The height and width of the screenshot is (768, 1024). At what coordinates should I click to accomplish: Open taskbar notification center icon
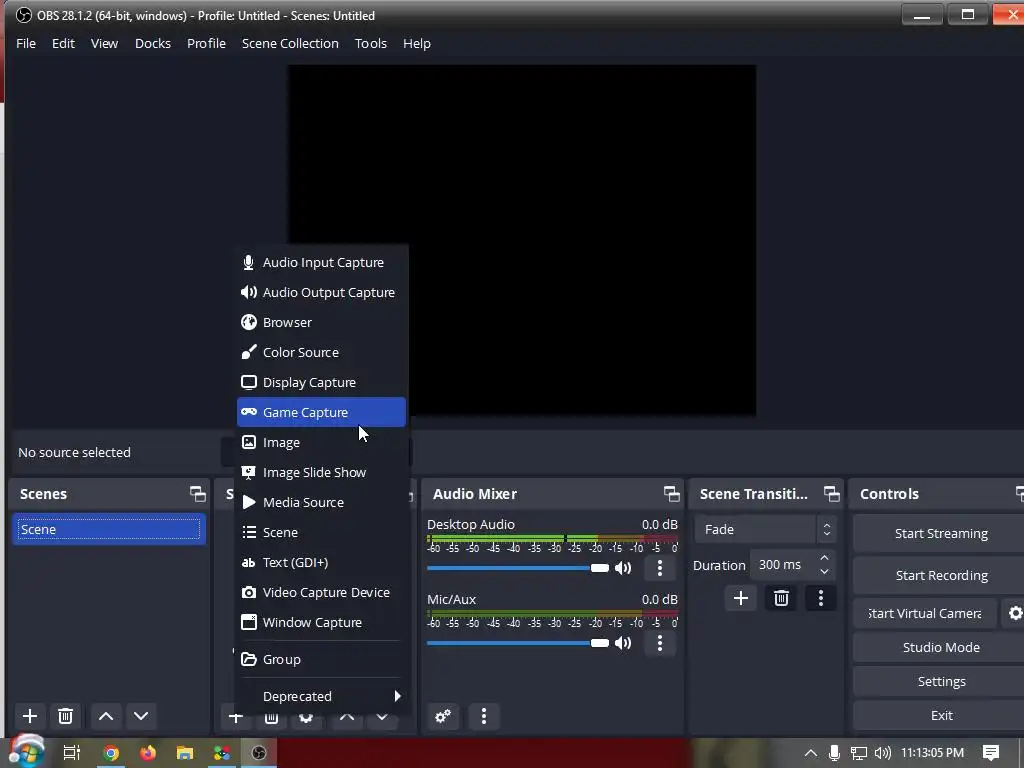click(x=991, y=753)
